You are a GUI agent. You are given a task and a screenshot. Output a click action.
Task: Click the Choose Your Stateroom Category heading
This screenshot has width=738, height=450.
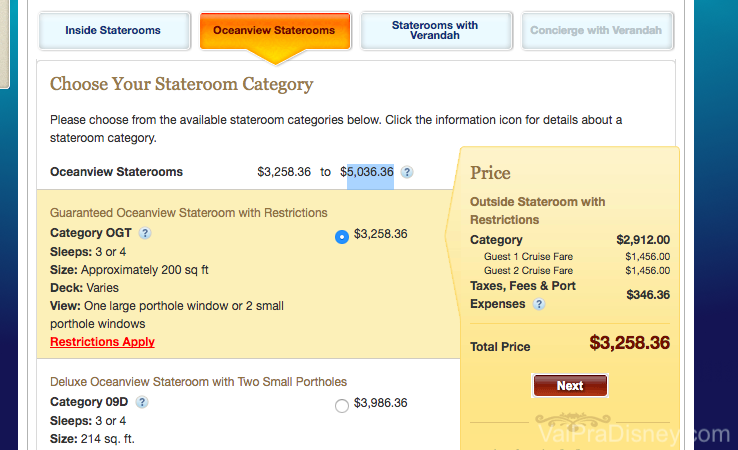point(182,84)
